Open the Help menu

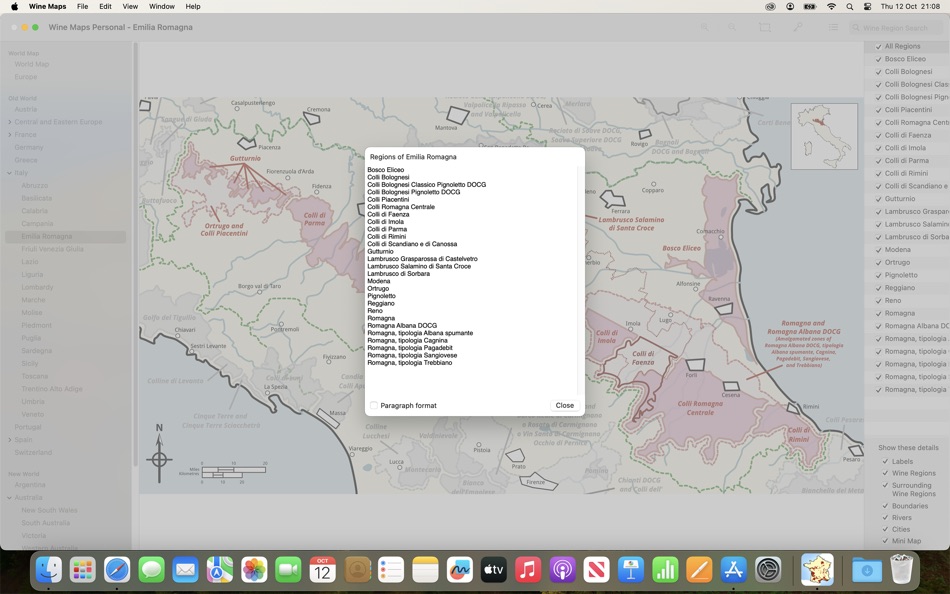pyautogui.click(x=193, y=7)
